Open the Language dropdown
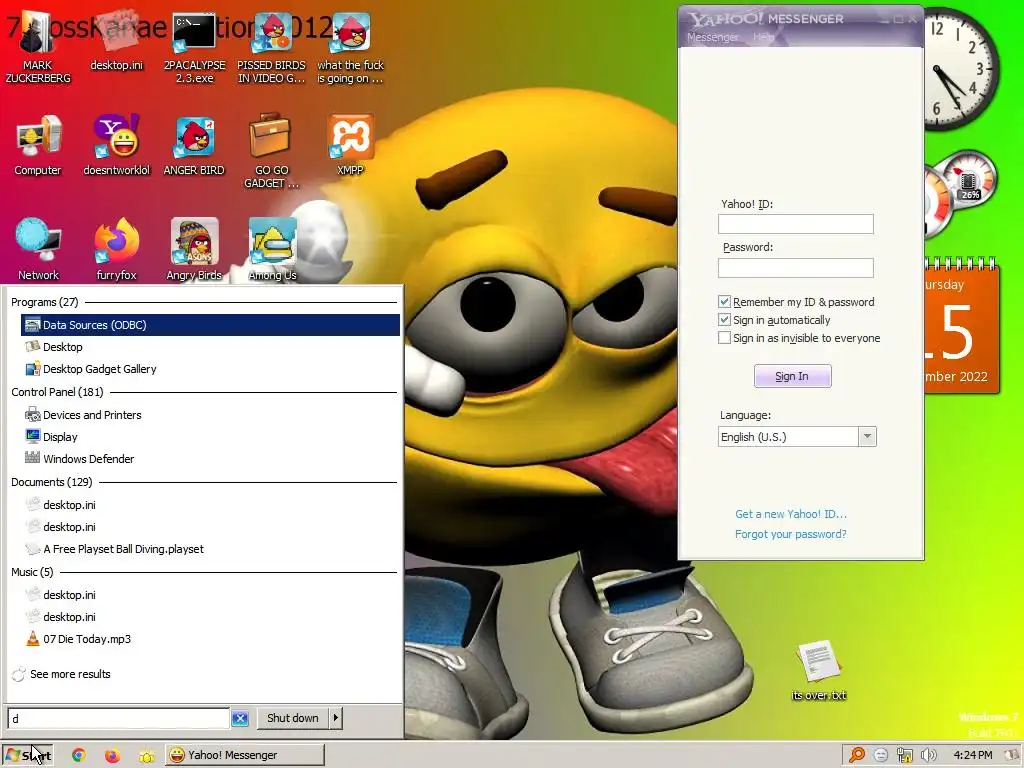The width and height of the screenshot is (1024, 768). coord(797,437)
